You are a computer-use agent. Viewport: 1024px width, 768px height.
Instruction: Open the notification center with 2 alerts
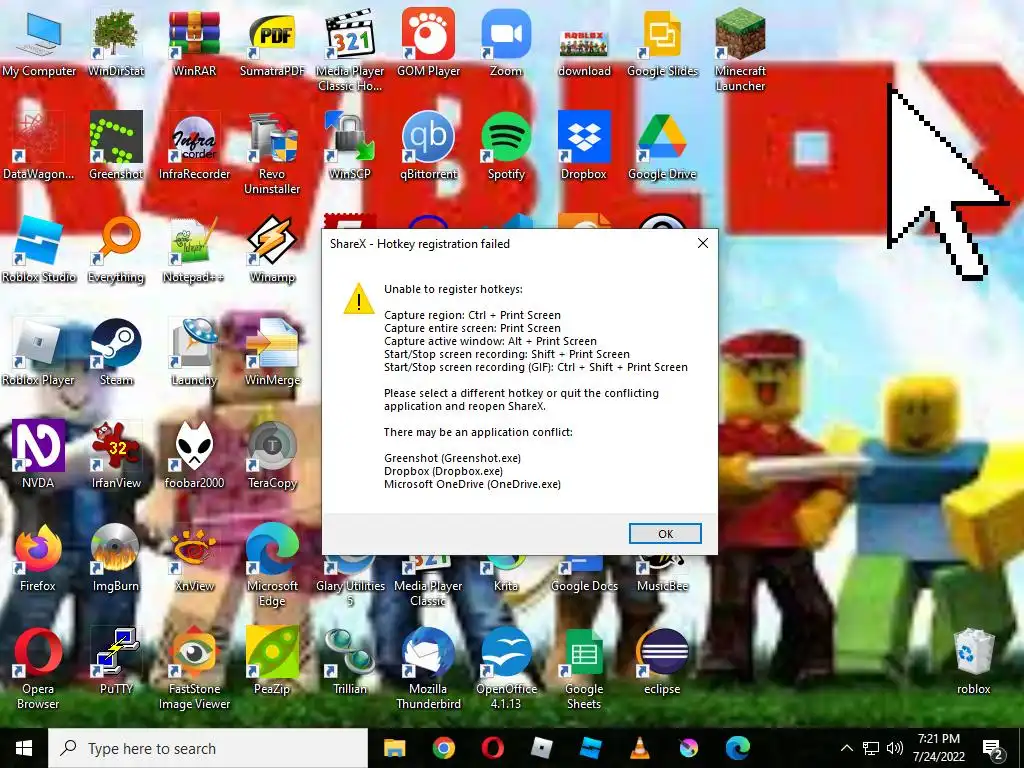tap(993, 750)
